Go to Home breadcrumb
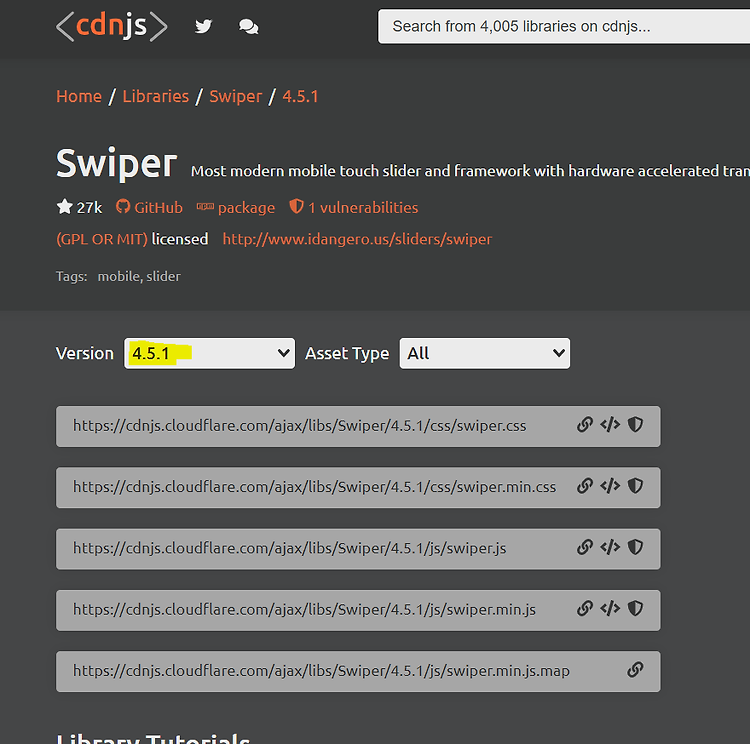This screenshot has height=744, width=750. (x=79, y=96)
